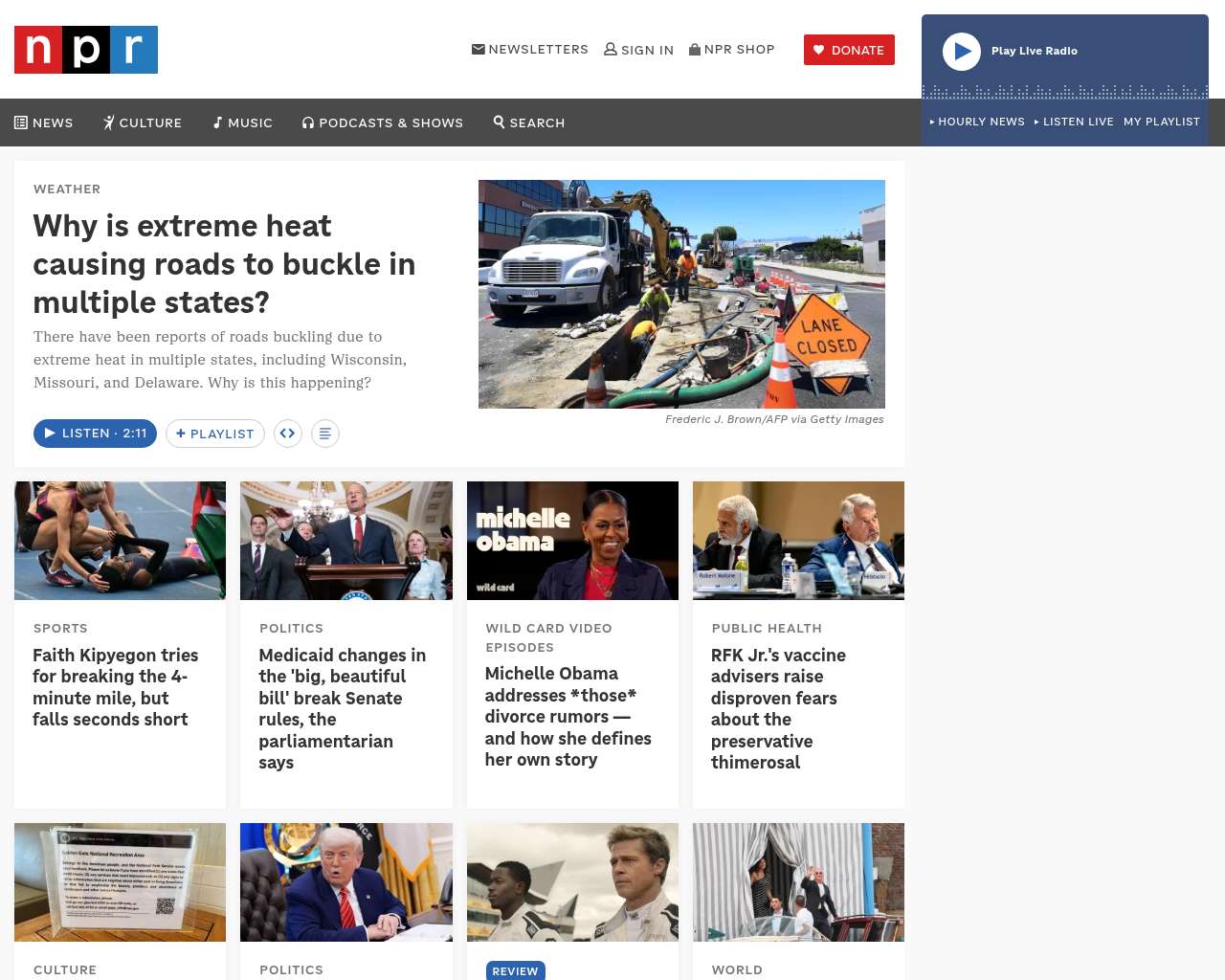Click Listen Live in the player
This screenshot has width=1225, height=980.
pyautogui.click(x=1074, y=122)
